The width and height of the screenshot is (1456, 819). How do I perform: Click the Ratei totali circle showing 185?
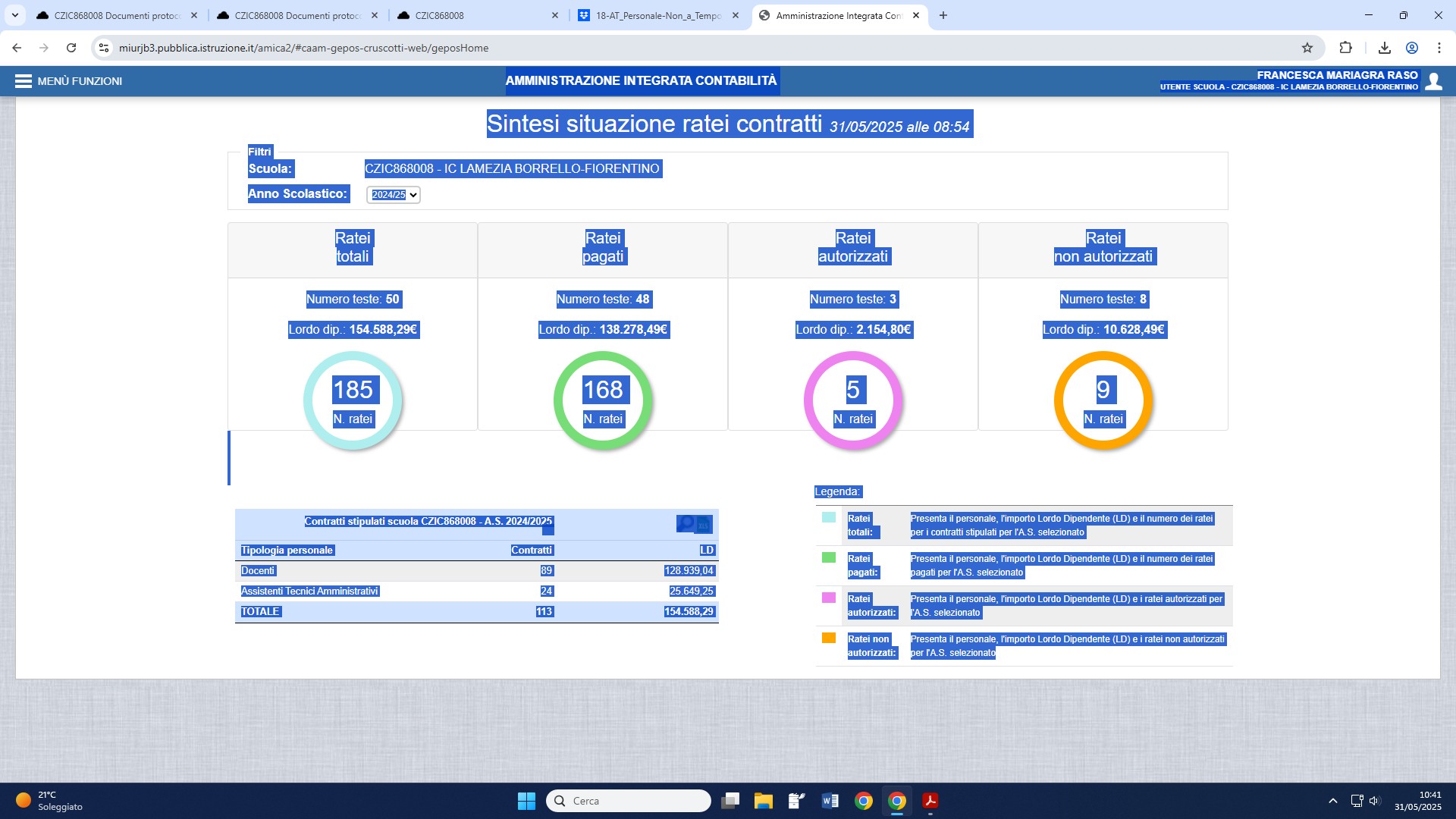[353, 400]
